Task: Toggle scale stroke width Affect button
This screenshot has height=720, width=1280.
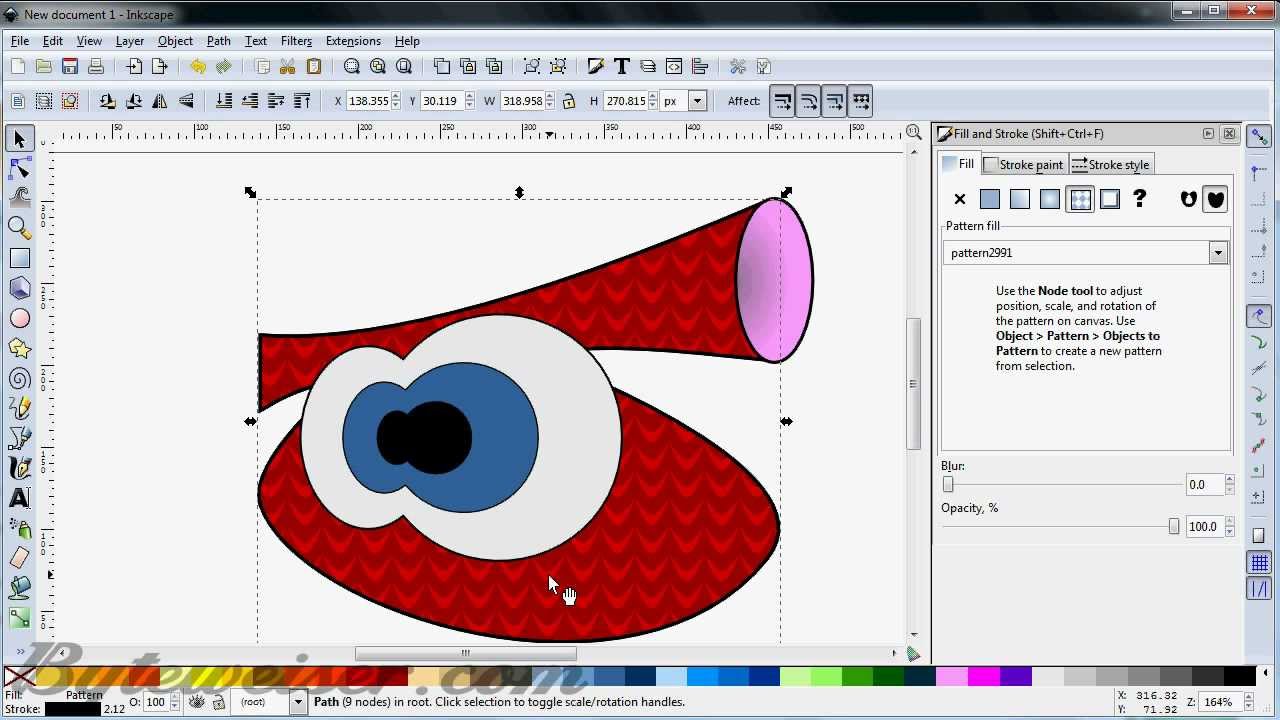Action: [782, 101]
